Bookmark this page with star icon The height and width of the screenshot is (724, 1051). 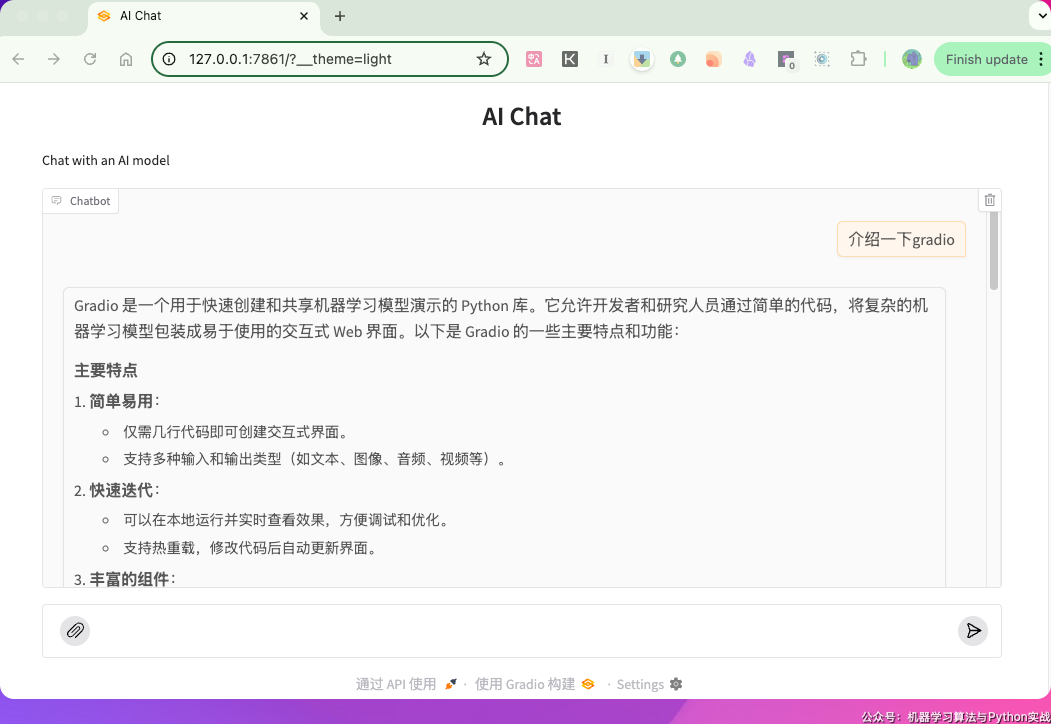(484, 59)
